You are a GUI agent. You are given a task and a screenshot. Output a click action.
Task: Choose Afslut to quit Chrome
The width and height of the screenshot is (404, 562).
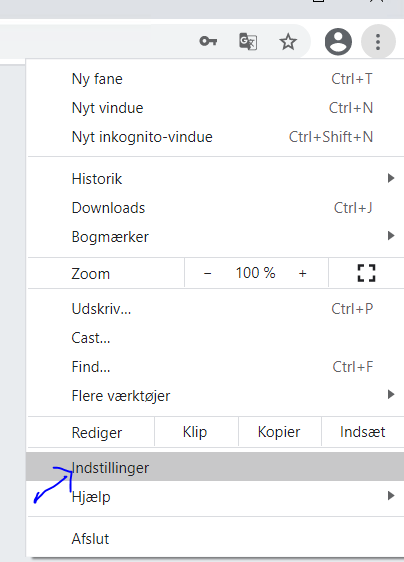(216, 538)
